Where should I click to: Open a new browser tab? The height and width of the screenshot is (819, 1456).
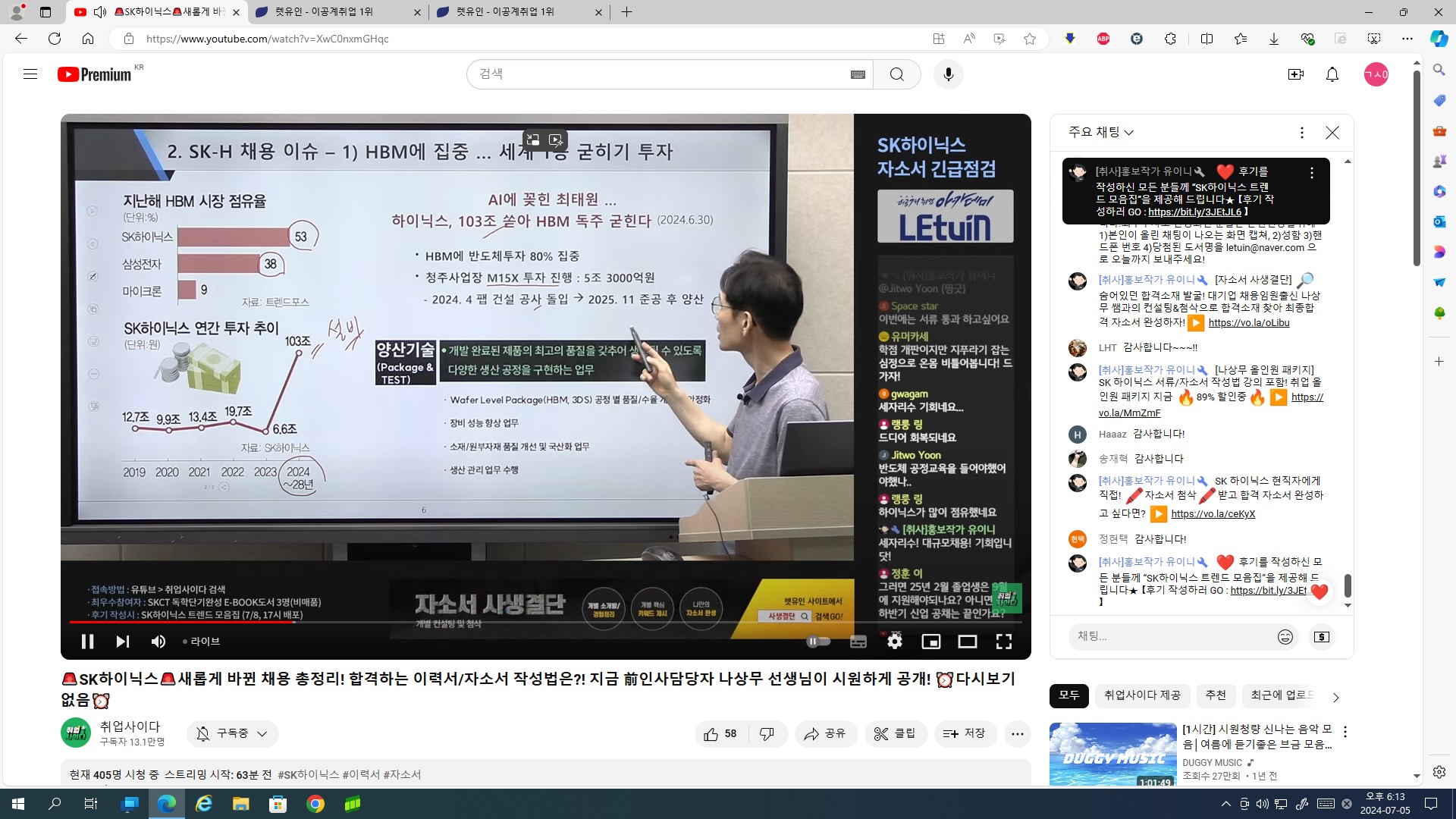pyautogui.click(x=626, y=12)
